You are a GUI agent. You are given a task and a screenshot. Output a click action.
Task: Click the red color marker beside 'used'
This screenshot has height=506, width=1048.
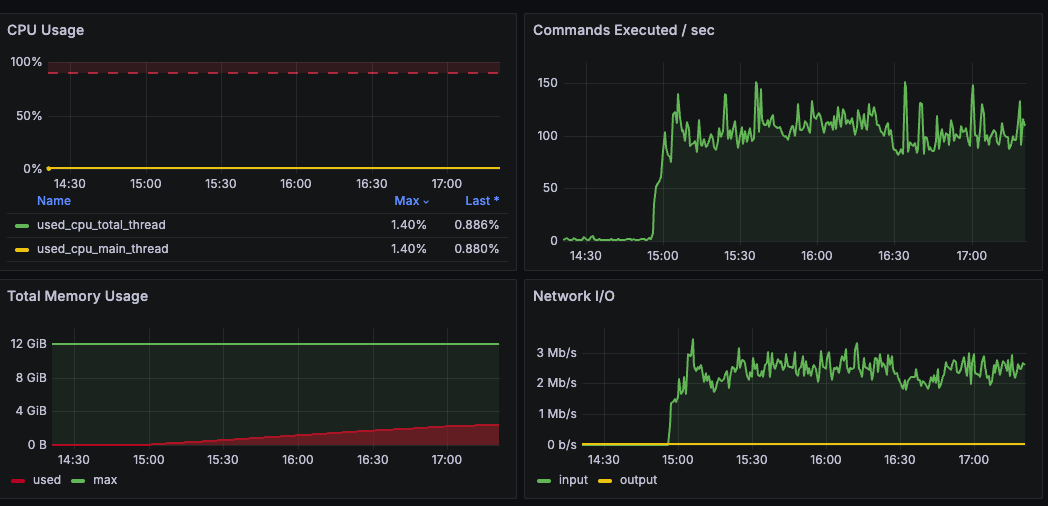[18, 480]
